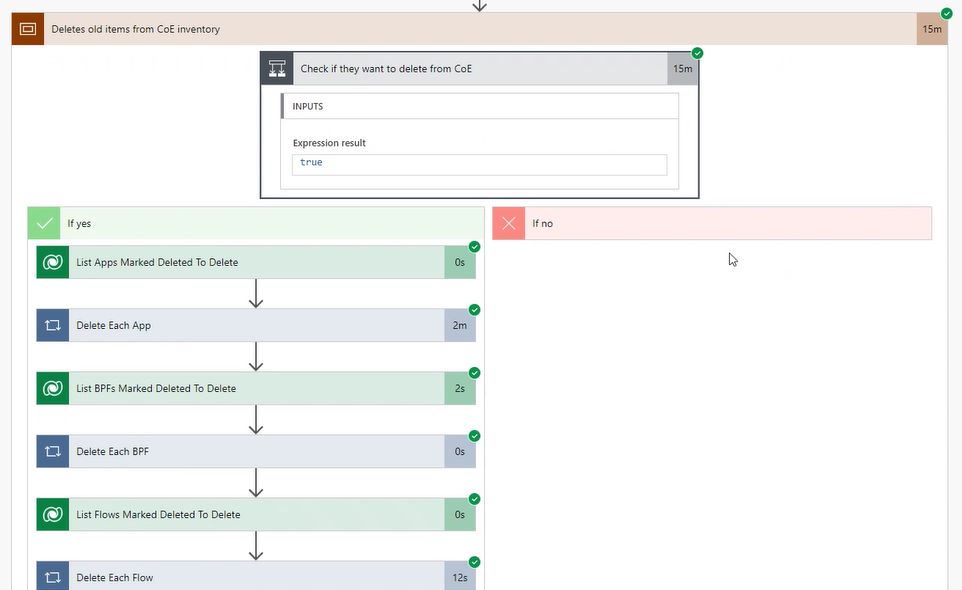Click the Dataverse icon on List BPFs Marked Deleted

[x=53, y=389]
